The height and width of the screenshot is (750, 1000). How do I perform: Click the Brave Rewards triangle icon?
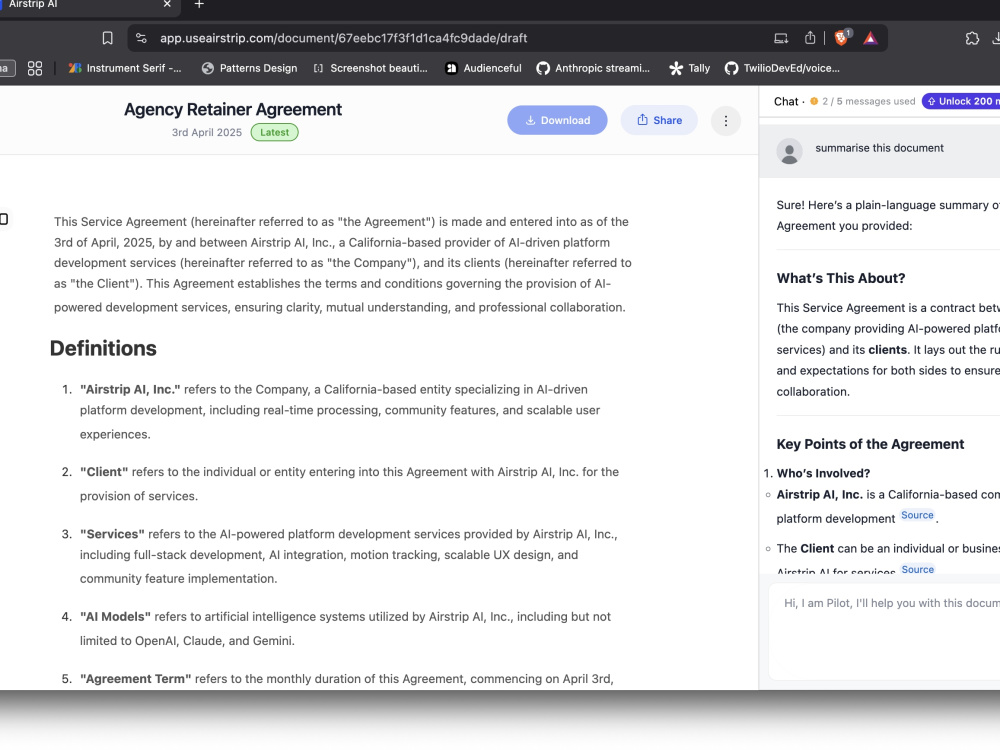pyautogui.click(x=871, y=38)
